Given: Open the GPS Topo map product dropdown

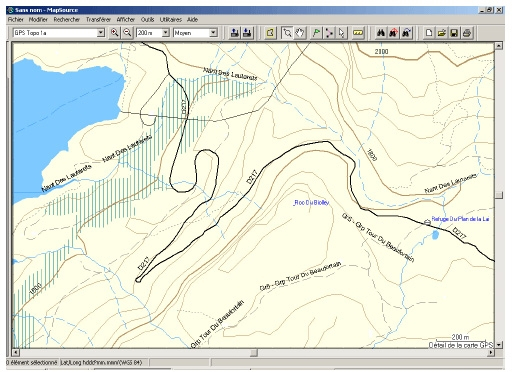Looking at the screenshot, I should (59, 33).
